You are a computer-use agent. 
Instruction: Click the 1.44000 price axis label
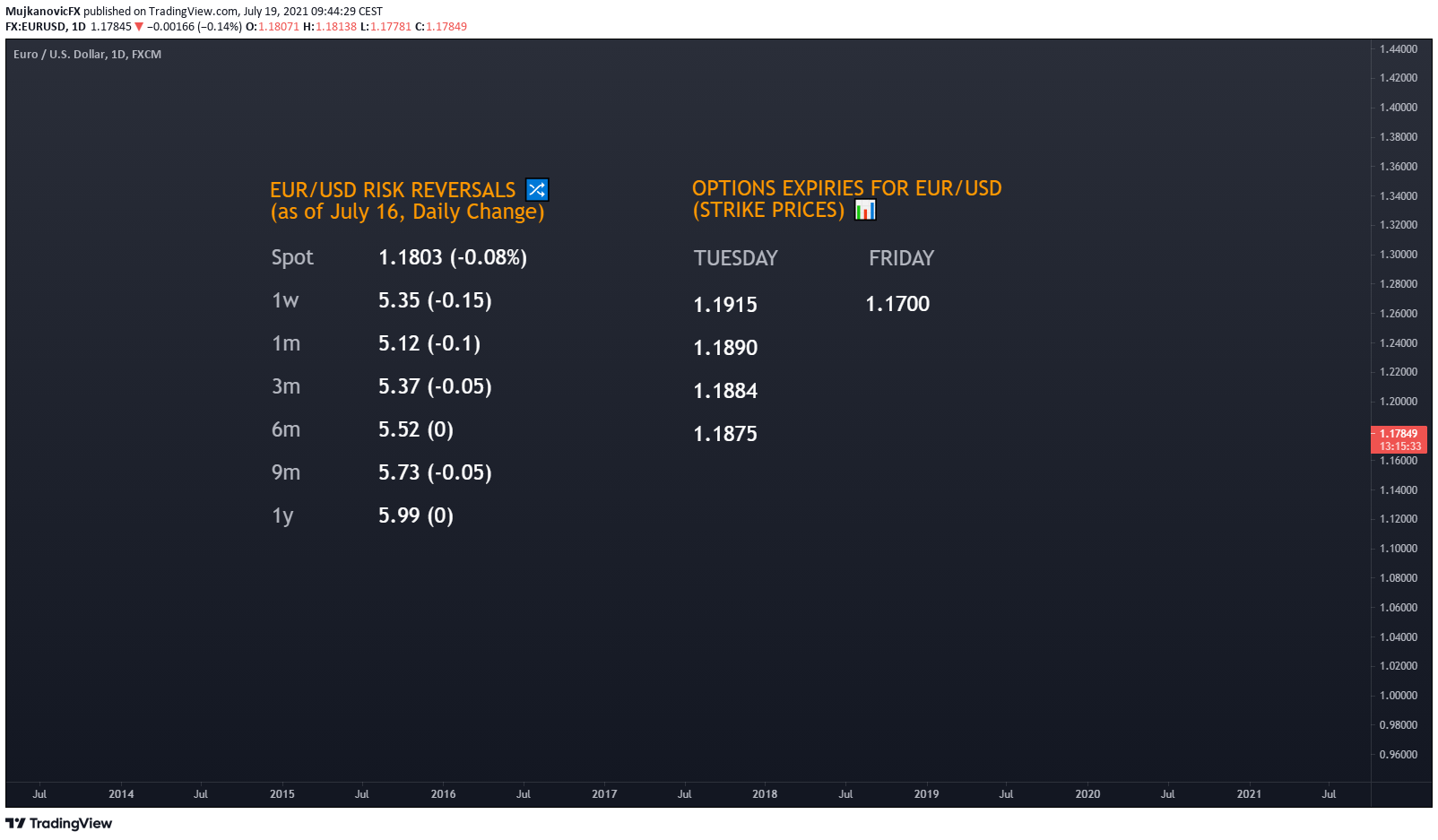tap(1399, 49)
